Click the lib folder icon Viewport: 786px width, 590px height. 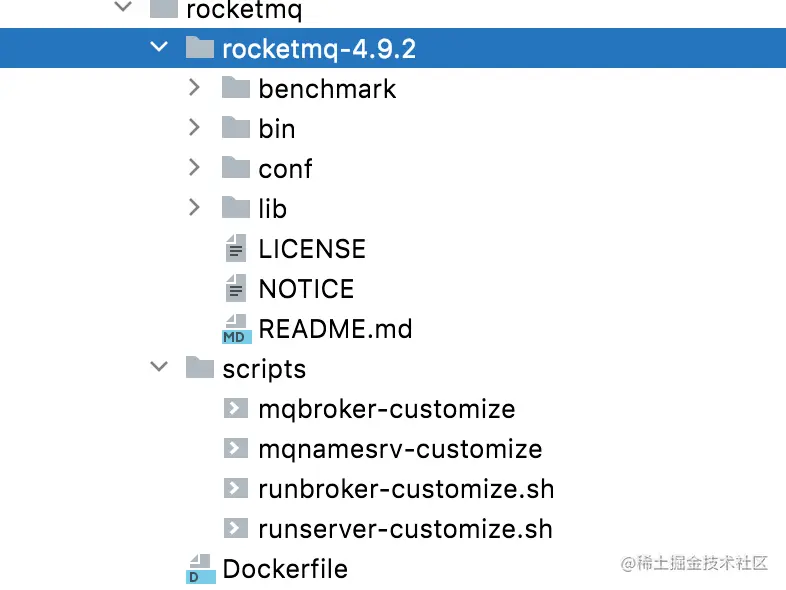pos(236,207)
